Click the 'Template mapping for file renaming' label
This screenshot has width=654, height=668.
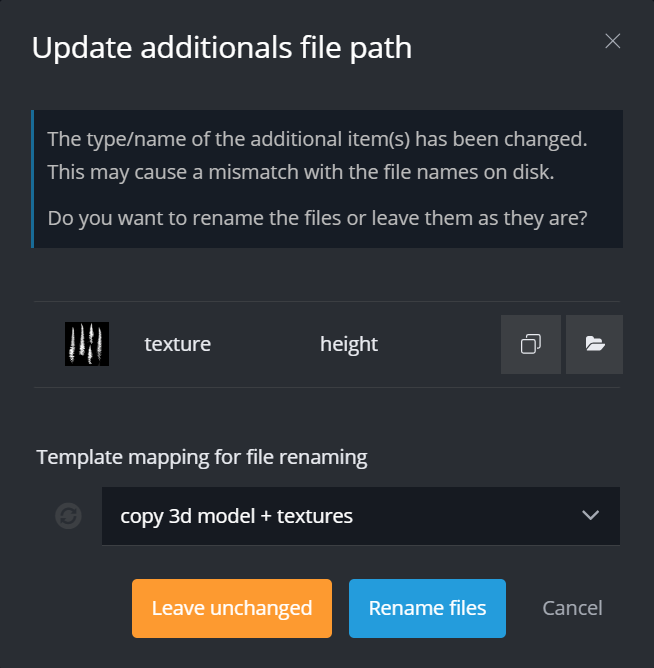click(202, 458)
